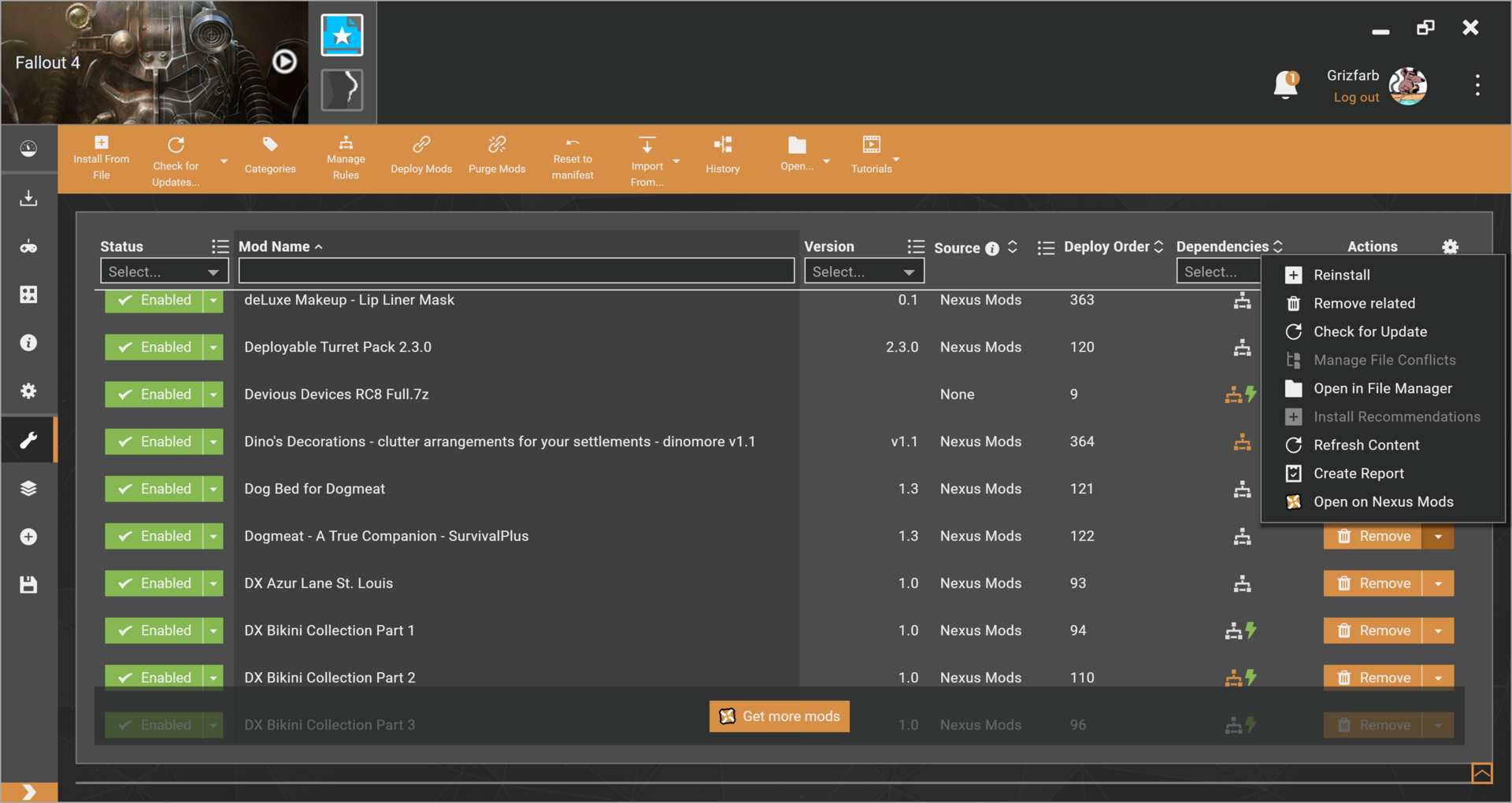The height and width of the screenshot is (803, 1512).
Task: Open status dropdown arrow for Dog Bed for Dogmeat
Action: (x=213, y=489)
